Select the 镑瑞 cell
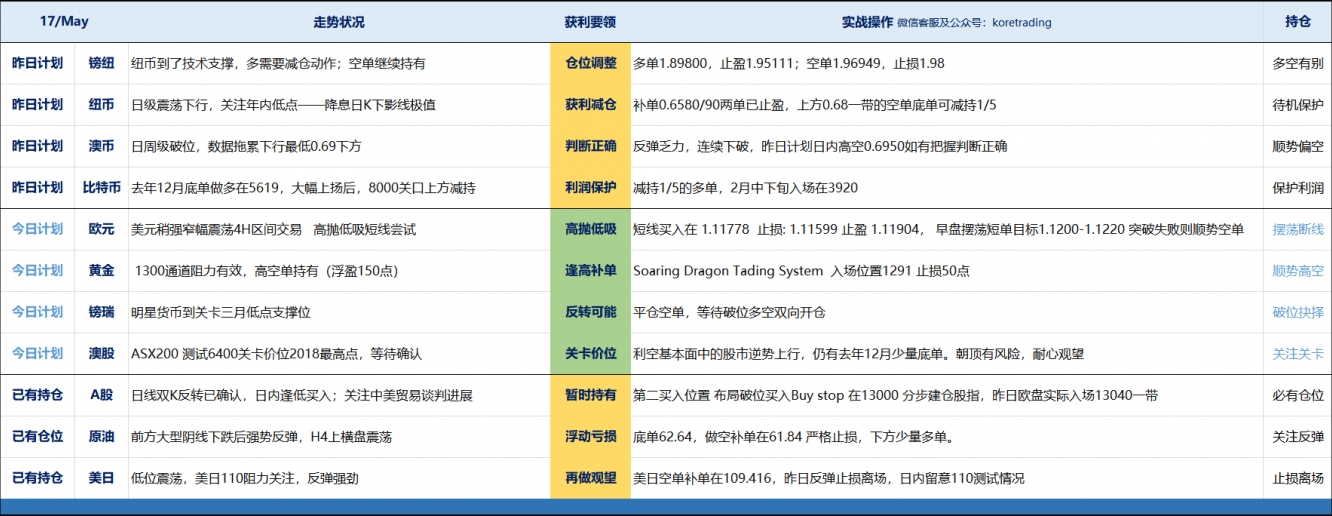The width and height of the screenshot is (1332, 516). [x=101, y=312]
